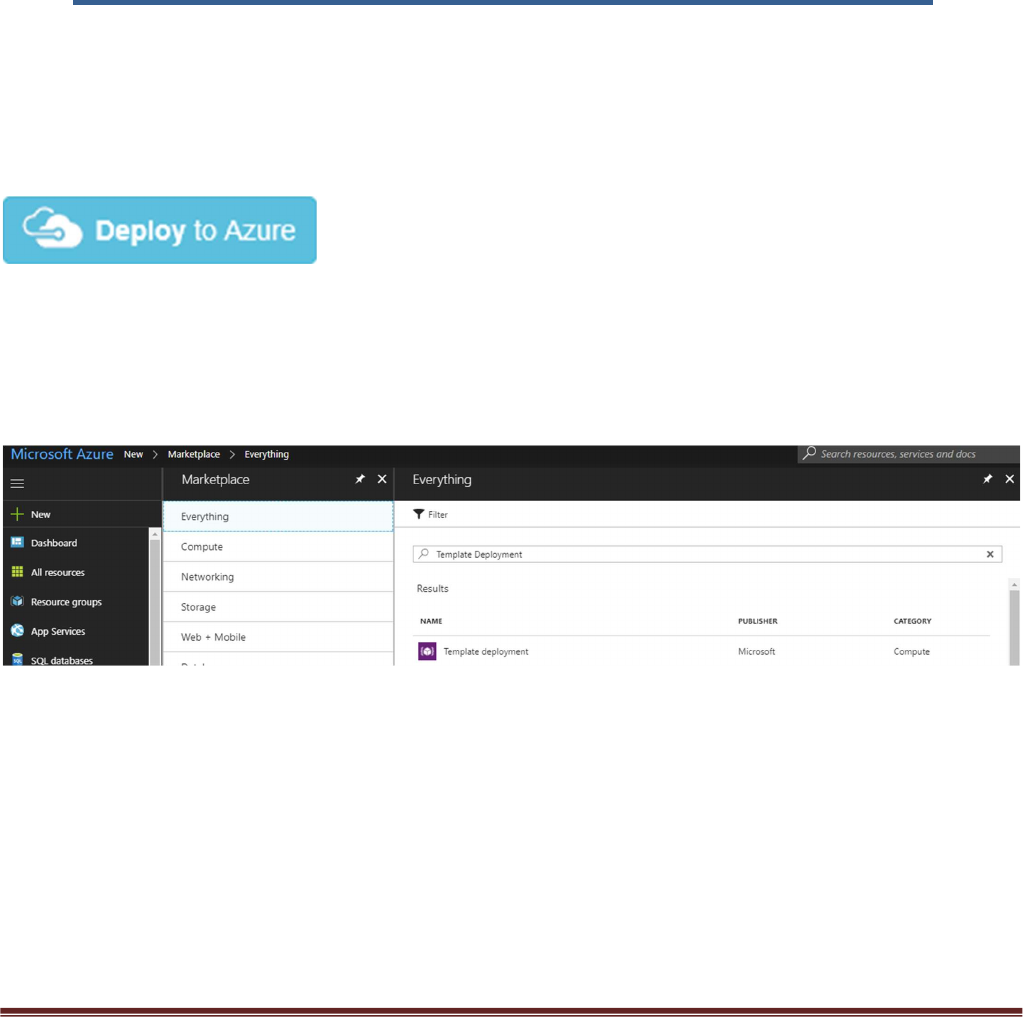Open the hamburger menu in the Azure sidebar
Image resolution: width=1023 pixels, height=1017 pixels.
click(x=18, y=483)
